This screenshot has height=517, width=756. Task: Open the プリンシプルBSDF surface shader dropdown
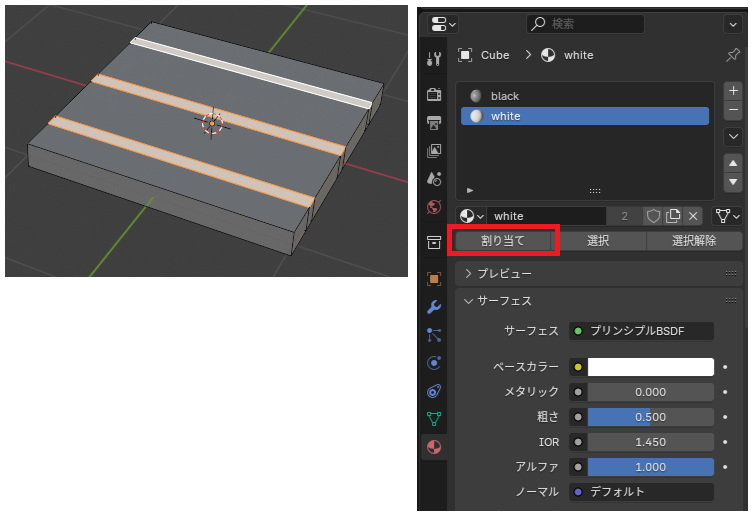coord(641,331)
